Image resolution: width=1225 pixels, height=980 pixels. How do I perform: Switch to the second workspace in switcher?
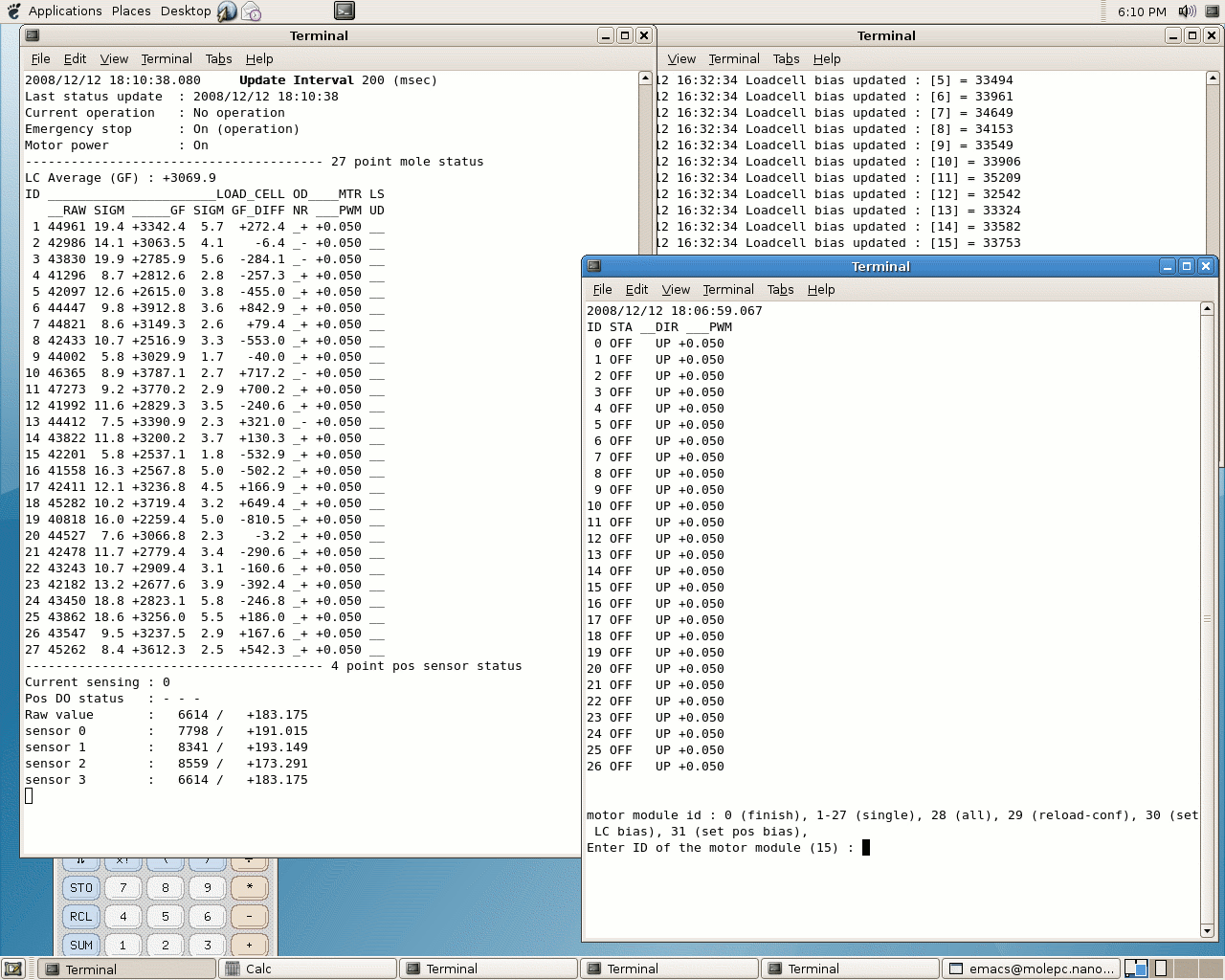coord(1161,969)
